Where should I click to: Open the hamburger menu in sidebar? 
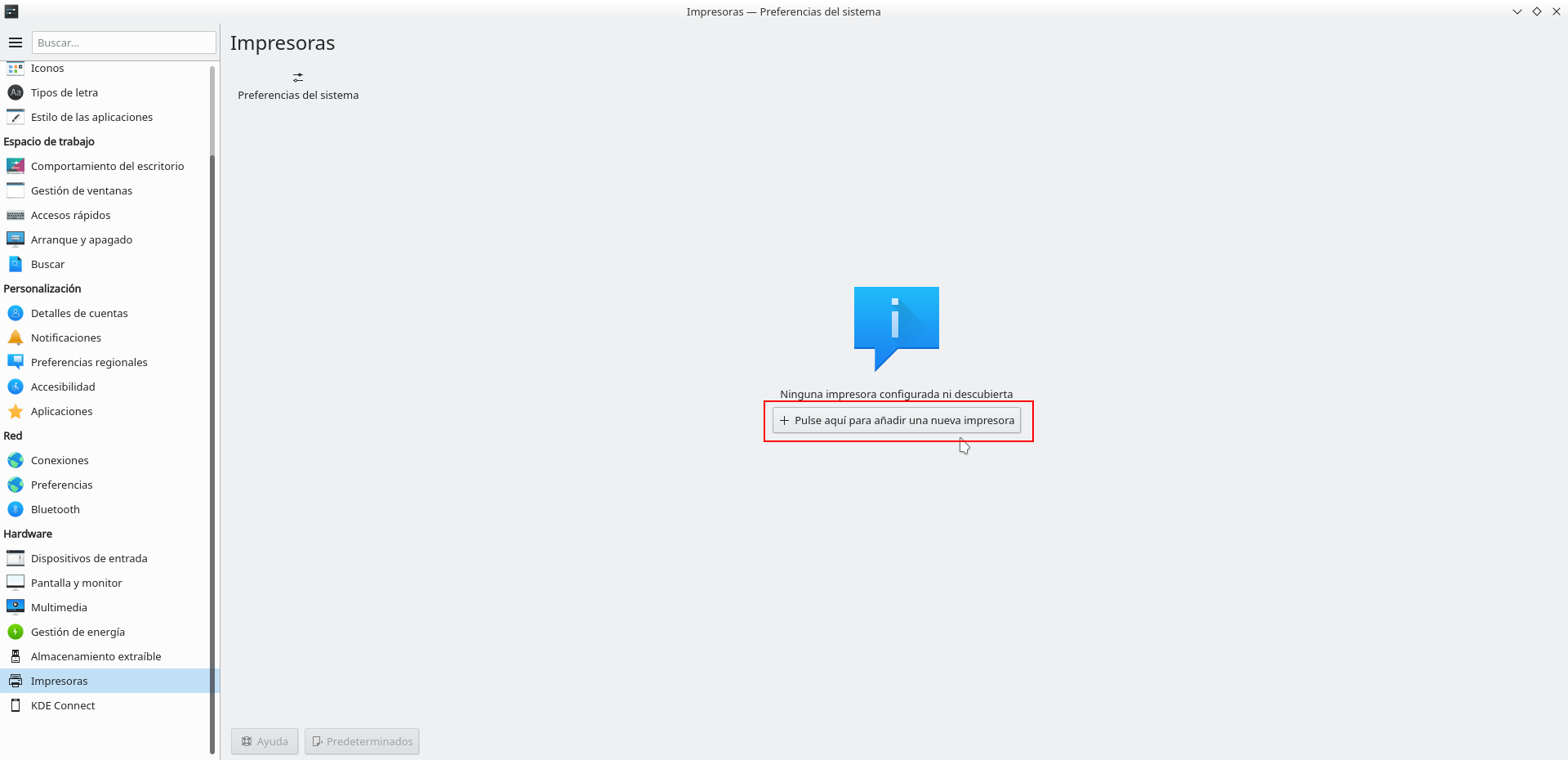pyautogui.click(x=16, y=42)
